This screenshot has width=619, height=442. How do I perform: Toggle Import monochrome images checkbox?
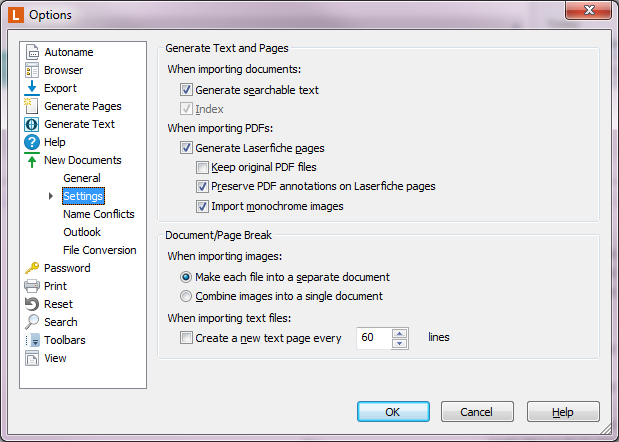(202, 206)
